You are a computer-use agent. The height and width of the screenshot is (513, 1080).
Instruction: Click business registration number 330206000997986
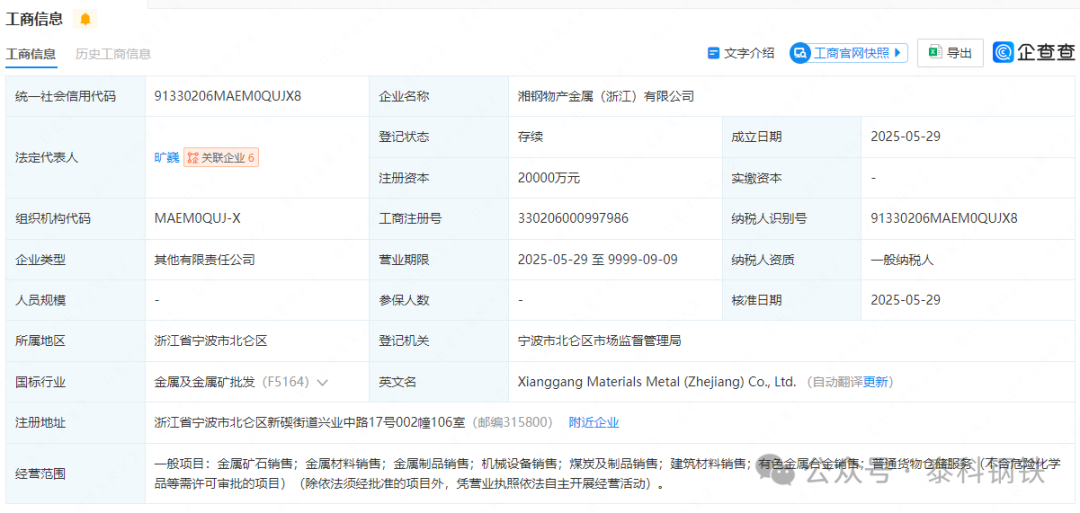tap(573, 219)
